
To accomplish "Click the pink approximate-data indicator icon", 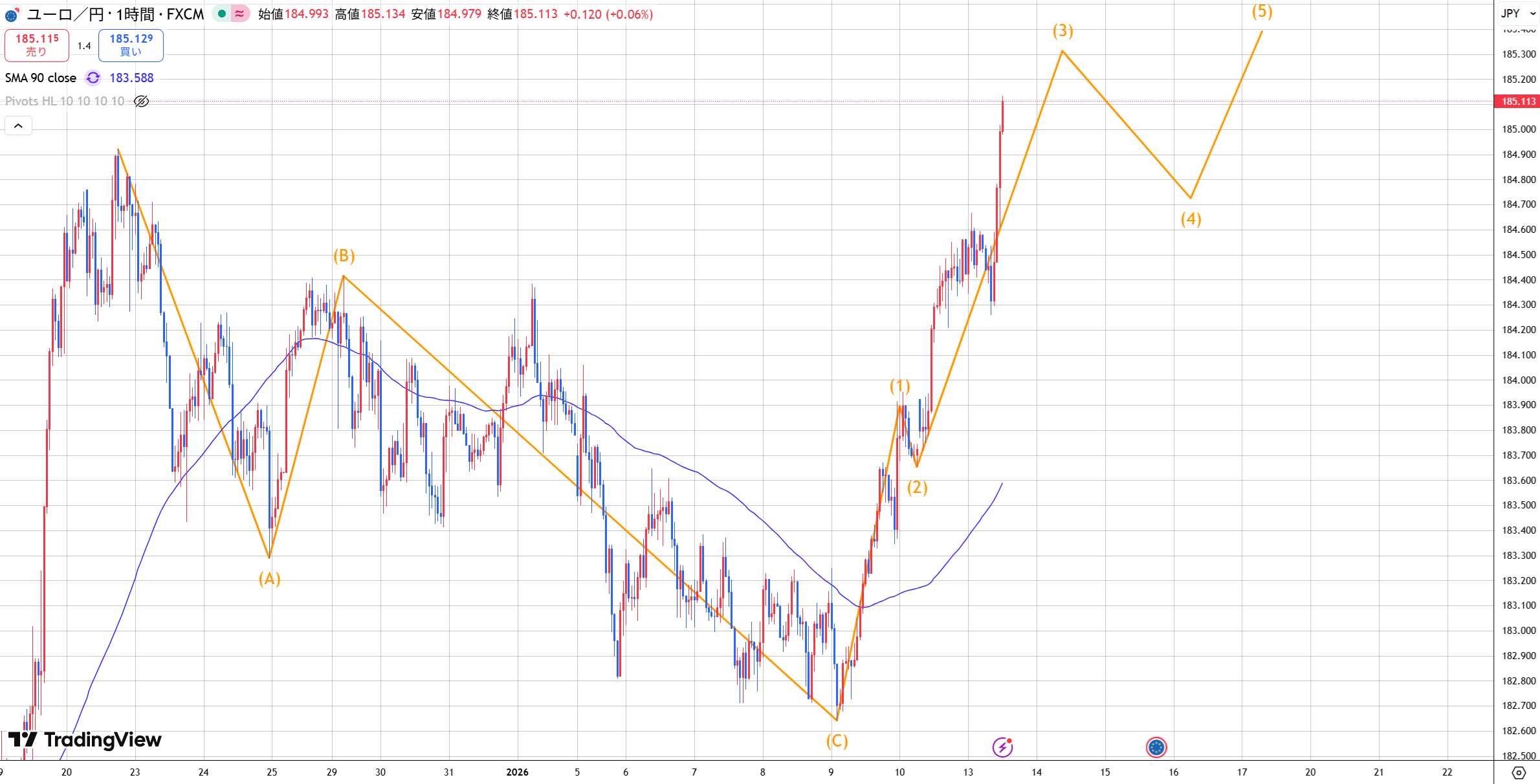I will click(x=239, y=14).
